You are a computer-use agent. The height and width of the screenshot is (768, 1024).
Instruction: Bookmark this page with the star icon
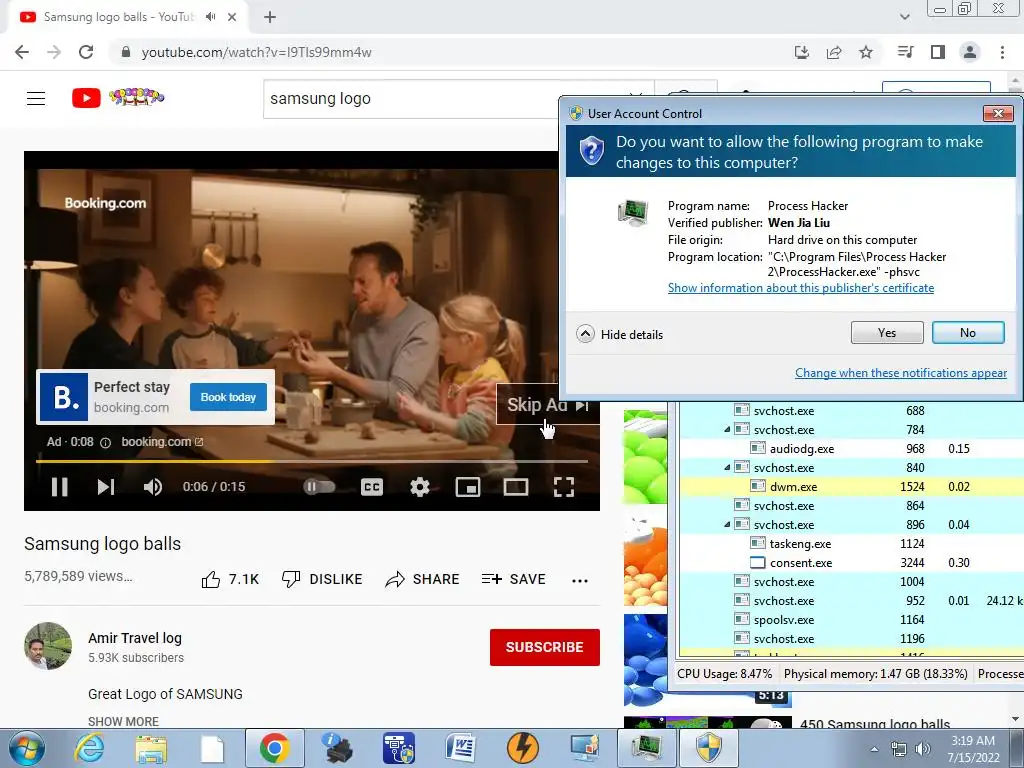[x=866, y=52]
